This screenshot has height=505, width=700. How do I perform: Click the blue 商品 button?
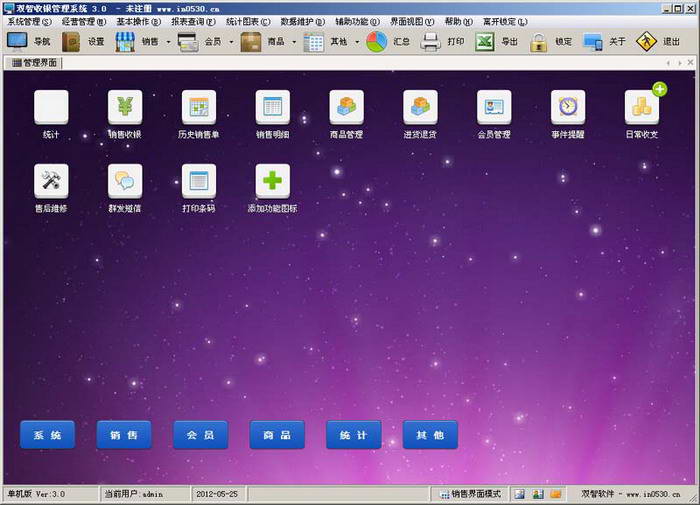pyautogui.click(x=277, y=434)
